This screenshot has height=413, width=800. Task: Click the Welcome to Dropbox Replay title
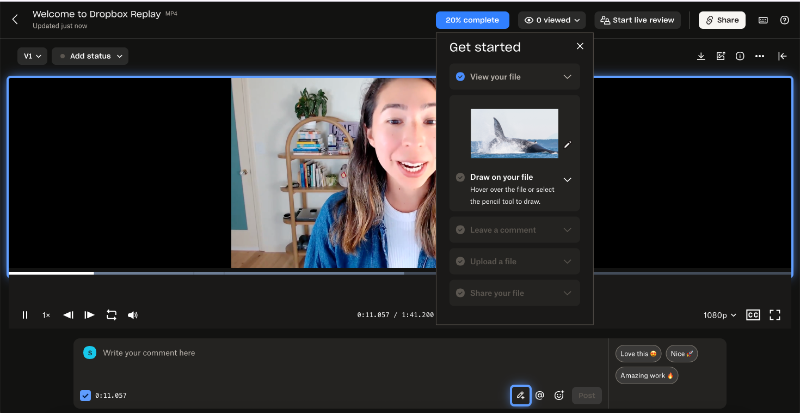pyautogui.click(x=97, y=14)
